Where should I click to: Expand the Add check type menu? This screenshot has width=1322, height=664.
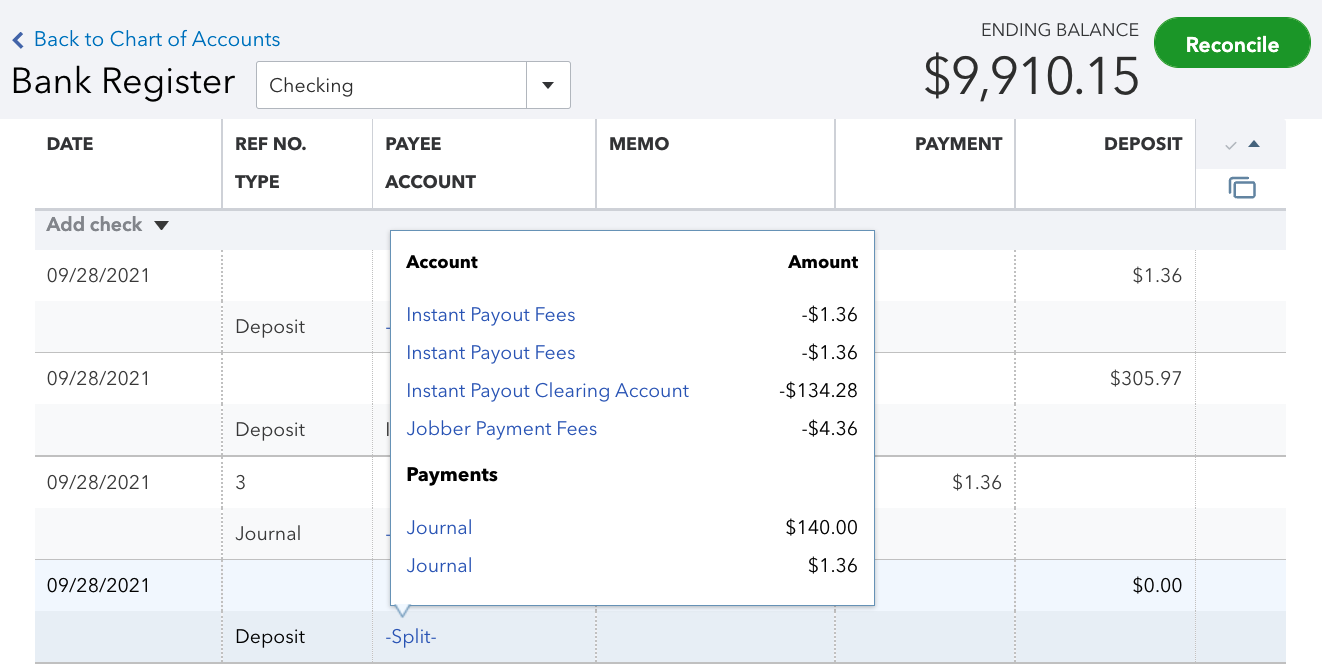pyautogui.click(x=161, y=225)
